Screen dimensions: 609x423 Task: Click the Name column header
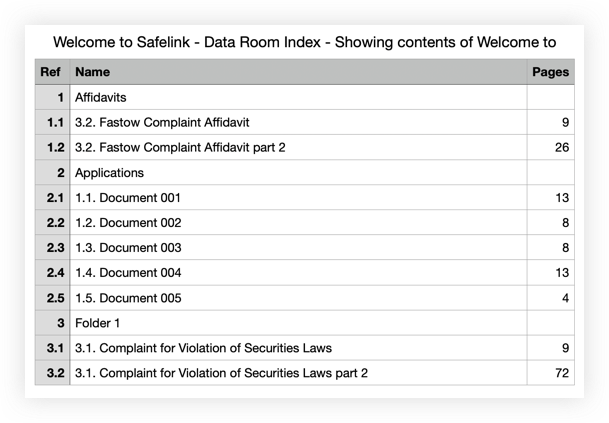pyautogui.click(x=92, y=72)
